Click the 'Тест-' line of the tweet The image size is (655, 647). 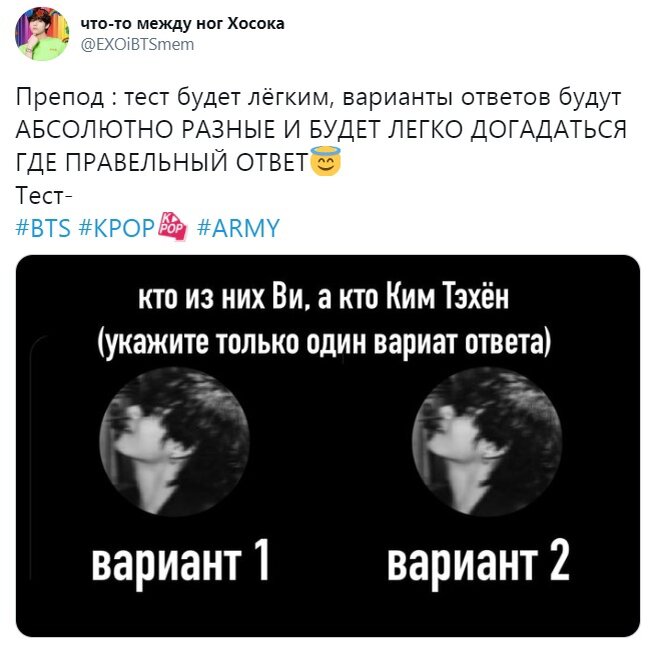[44, 195]
